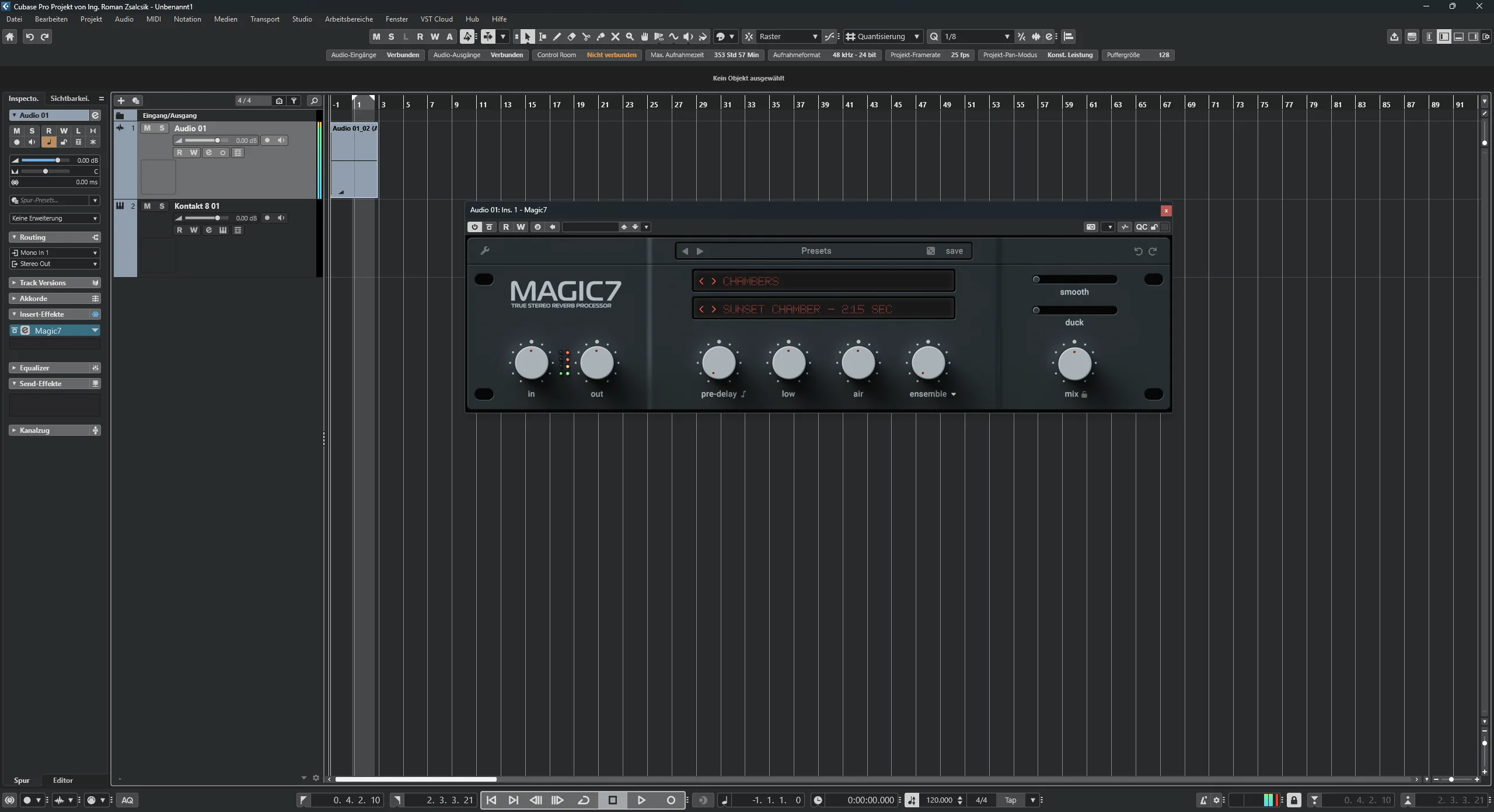Screen dimensions: 1494x812
Task: Start playback with the Play button
Action: pyautogui.click(x=641, y=800)
